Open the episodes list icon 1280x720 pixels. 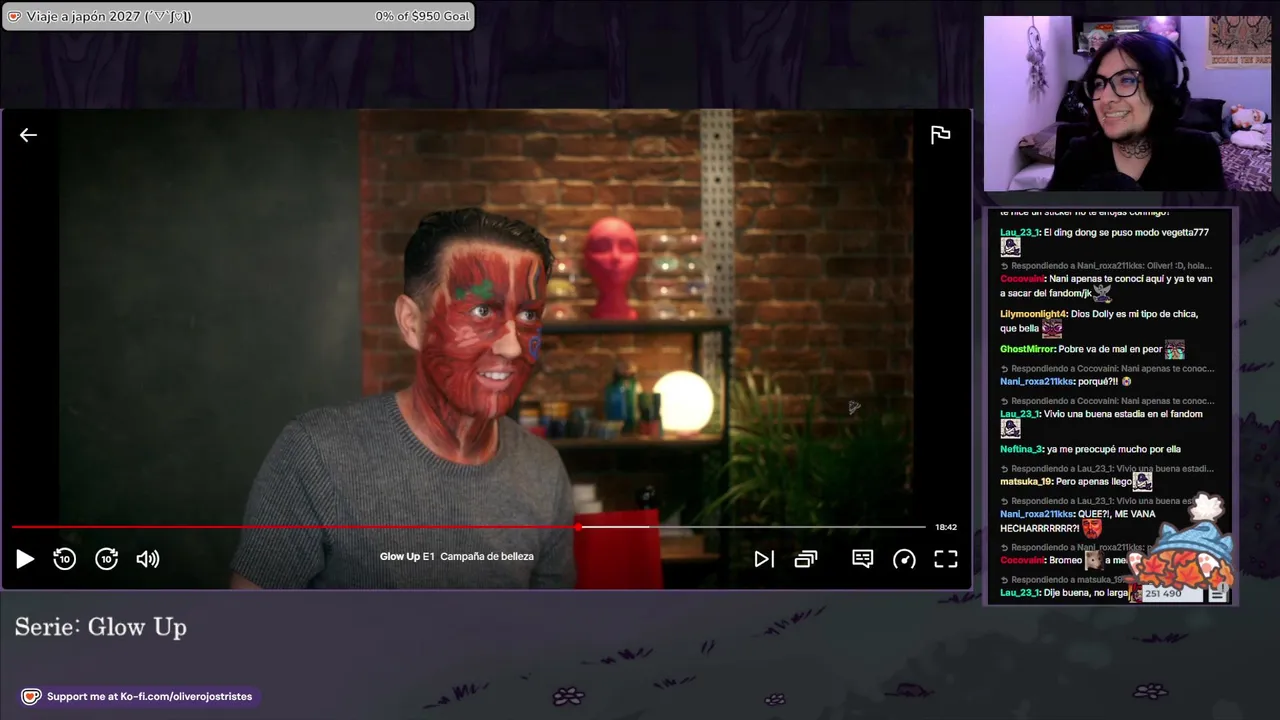pos(806,559)
